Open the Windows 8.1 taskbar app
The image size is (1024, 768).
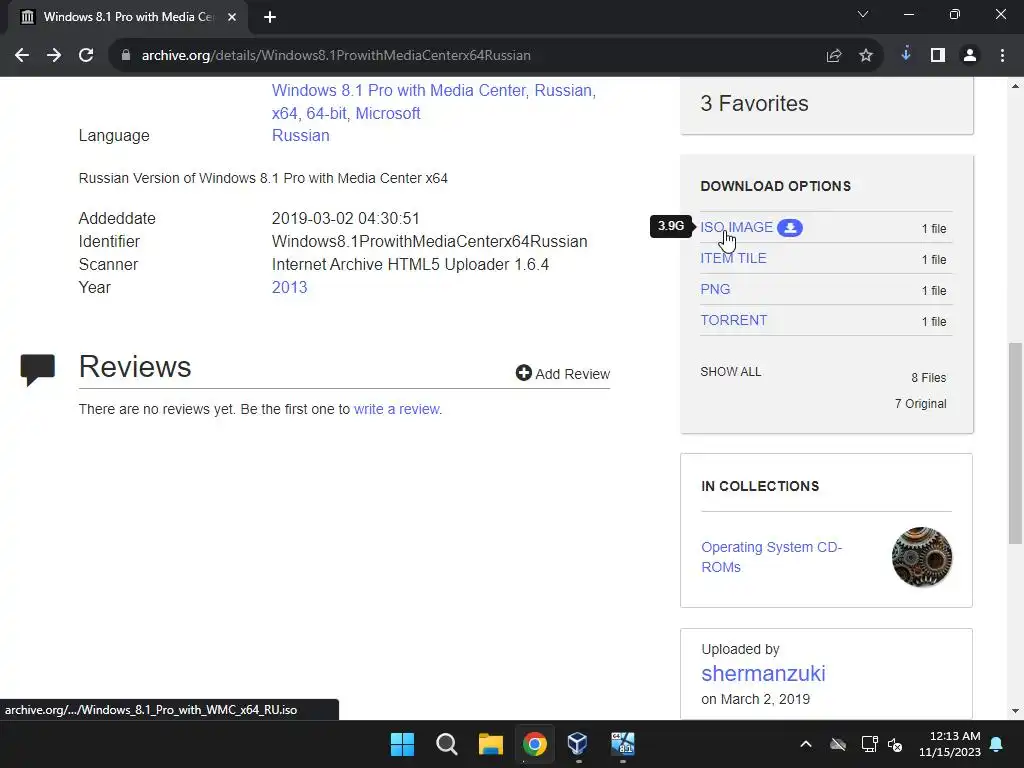(622, 744)
